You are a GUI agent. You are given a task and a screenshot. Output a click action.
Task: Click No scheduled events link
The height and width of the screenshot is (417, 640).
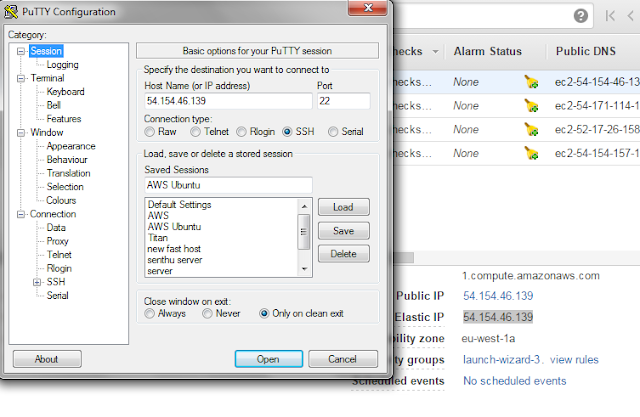tap(514, 381)
